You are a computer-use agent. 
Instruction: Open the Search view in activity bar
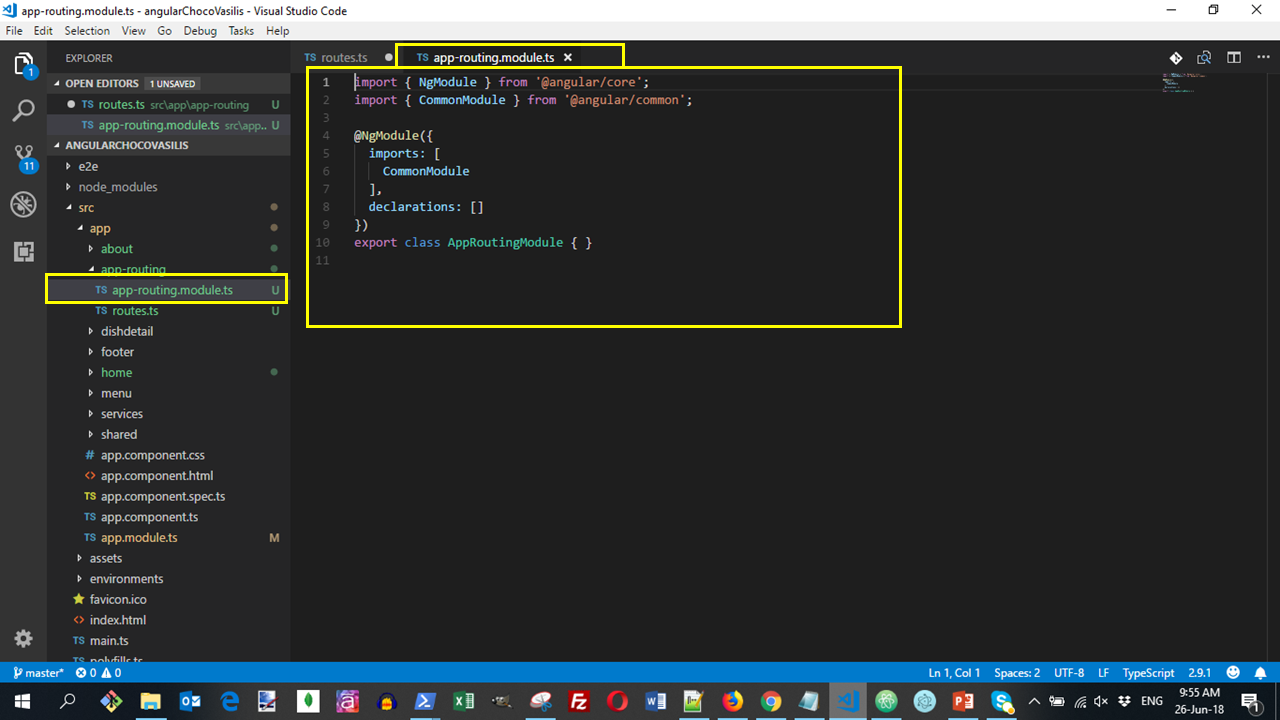23,110
